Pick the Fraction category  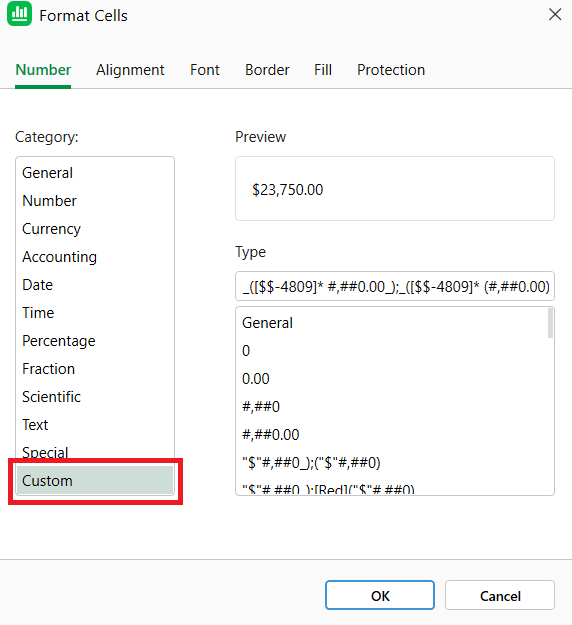point(95,369)
